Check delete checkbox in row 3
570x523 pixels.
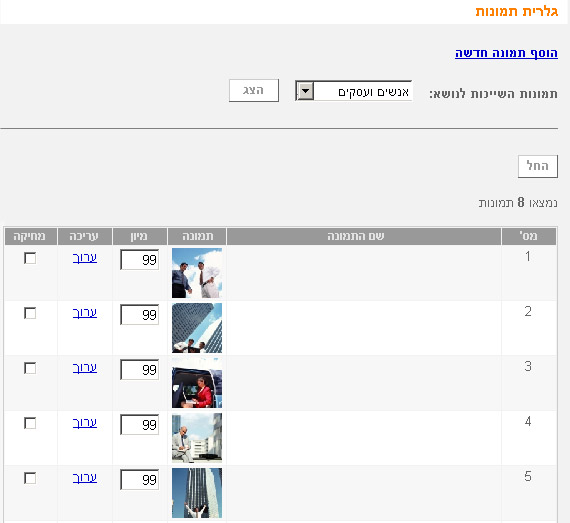30,368
